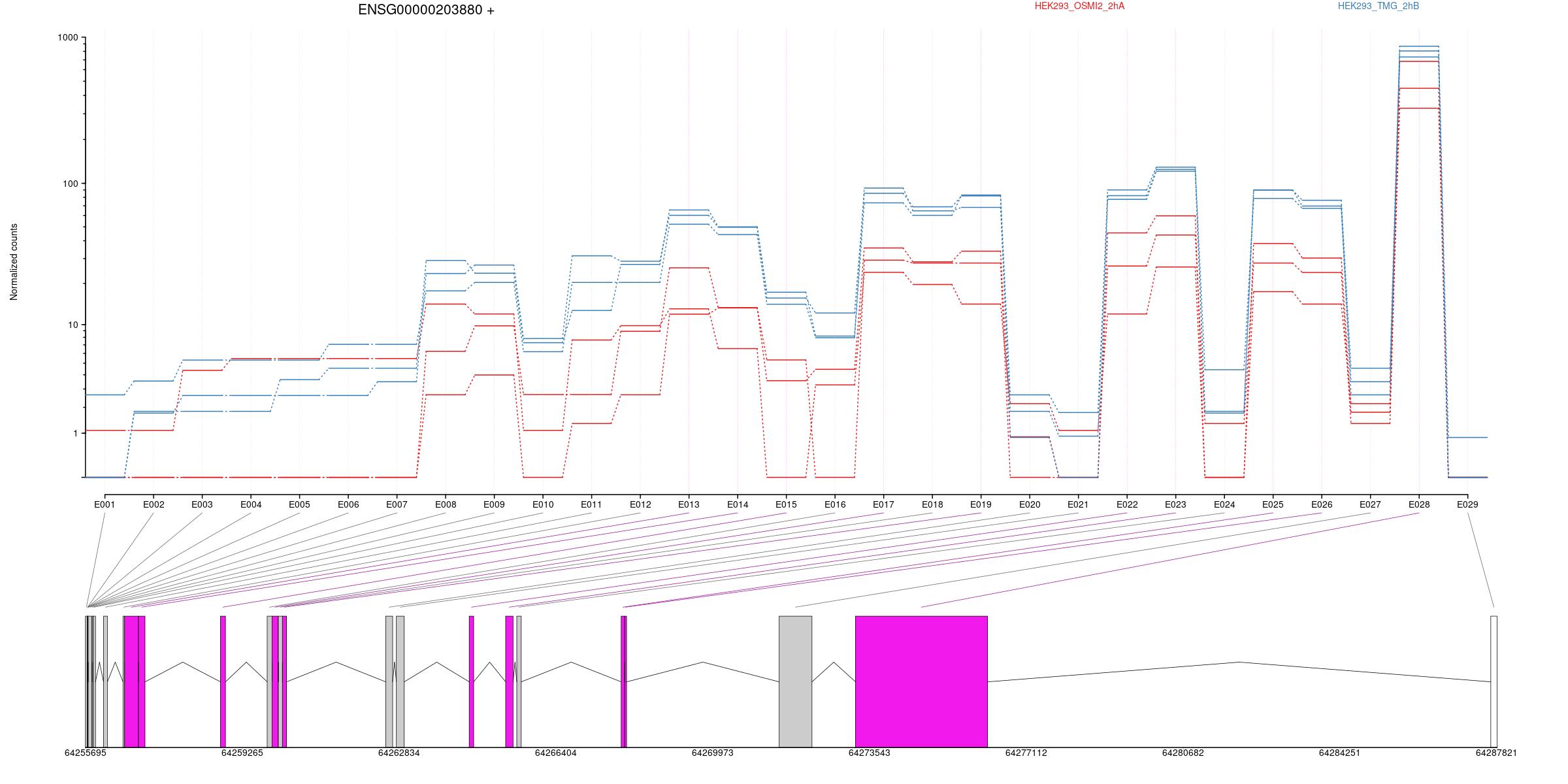
Task: Click genomic coordinate 64287821
Action: (1496, 753)
